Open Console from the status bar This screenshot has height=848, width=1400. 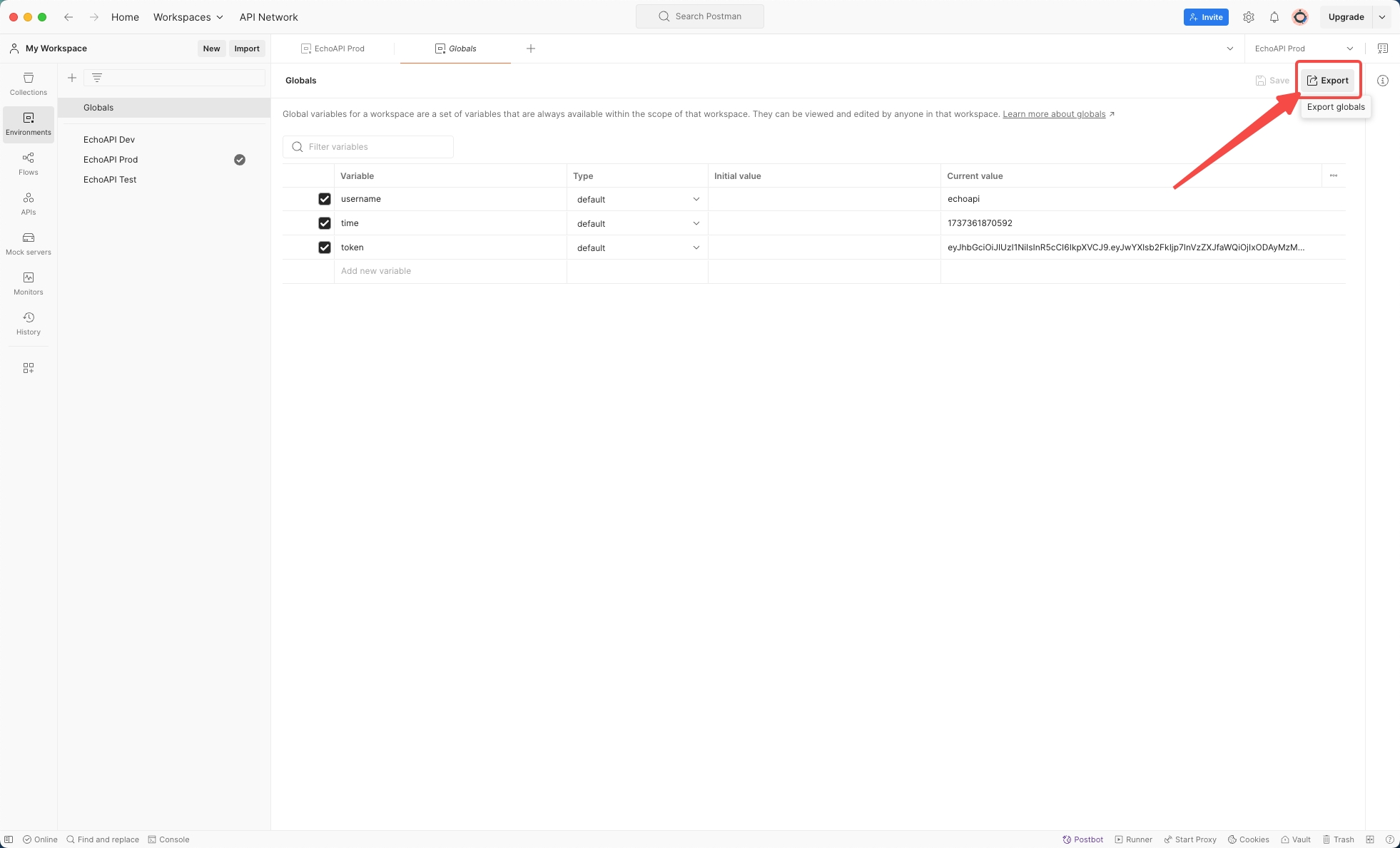[168, 839]
